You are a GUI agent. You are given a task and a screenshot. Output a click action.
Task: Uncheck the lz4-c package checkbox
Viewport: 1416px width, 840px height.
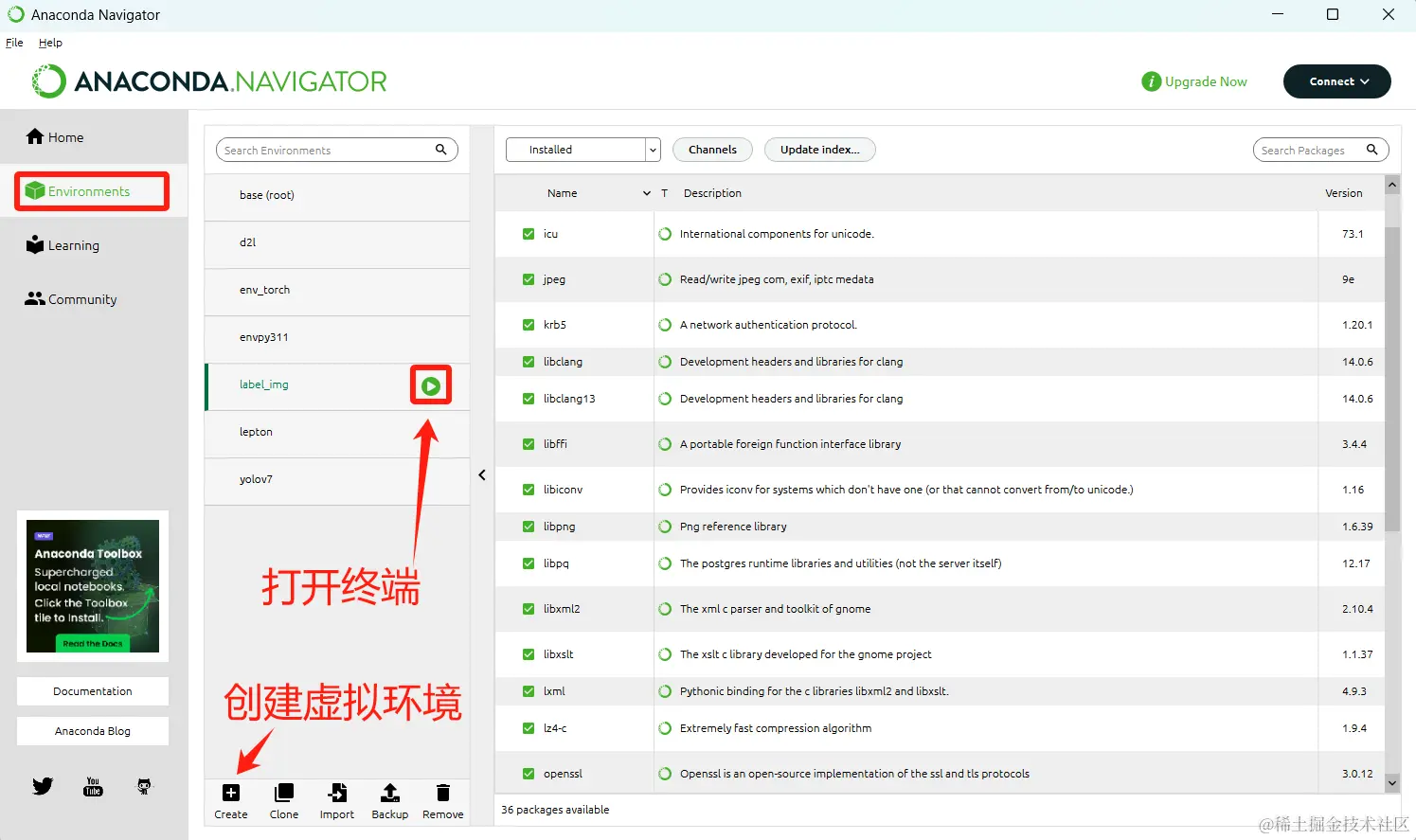tap(529, 728)
